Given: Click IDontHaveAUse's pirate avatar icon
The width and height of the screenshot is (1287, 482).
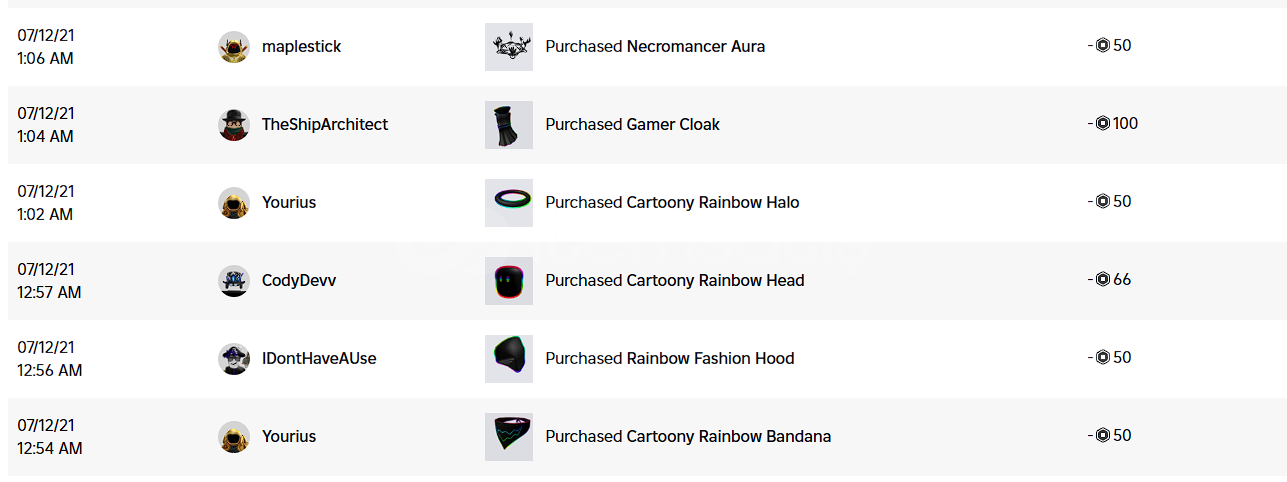Looking at the screenshot, I should coord(234,359).
